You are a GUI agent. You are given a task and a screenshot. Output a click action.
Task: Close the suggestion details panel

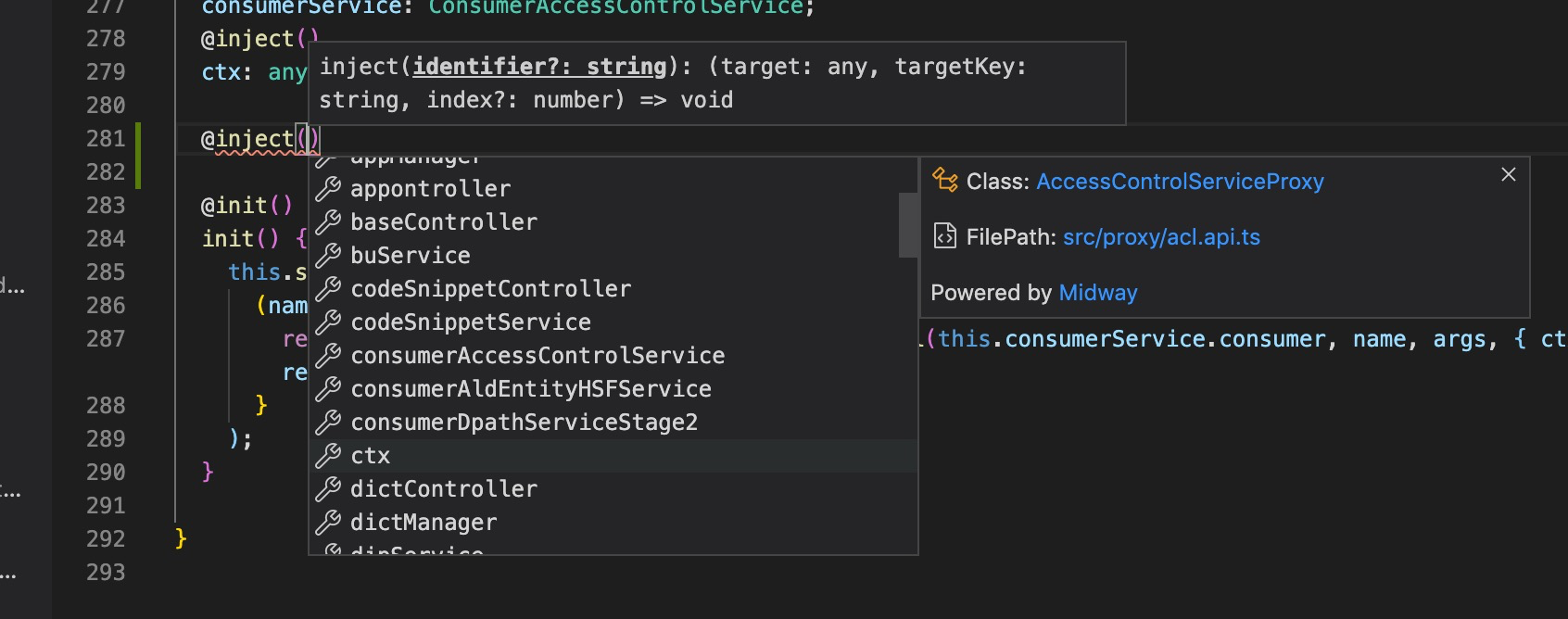pos(1509,174)
